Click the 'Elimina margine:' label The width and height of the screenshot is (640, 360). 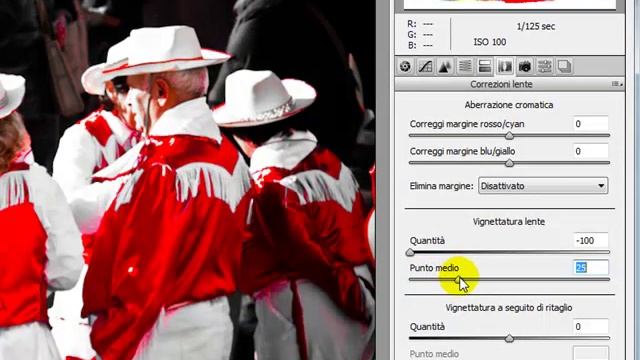(442, 186)
